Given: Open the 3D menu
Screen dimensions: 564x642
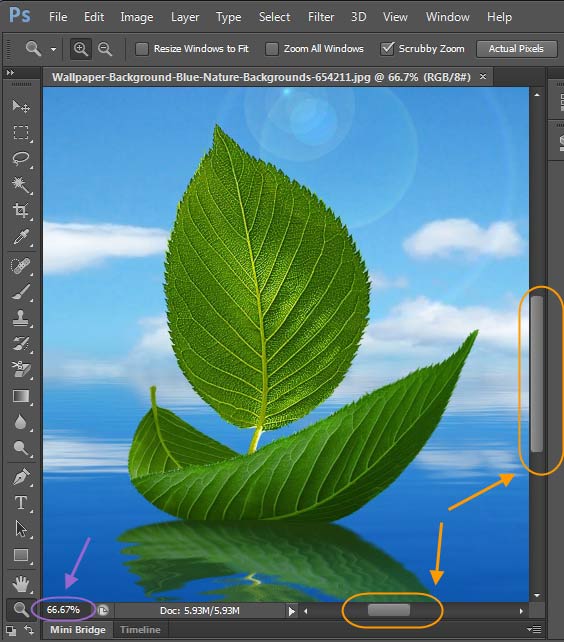Looking at the screenshot, I should pyautogui.click(x=358, y=17).
